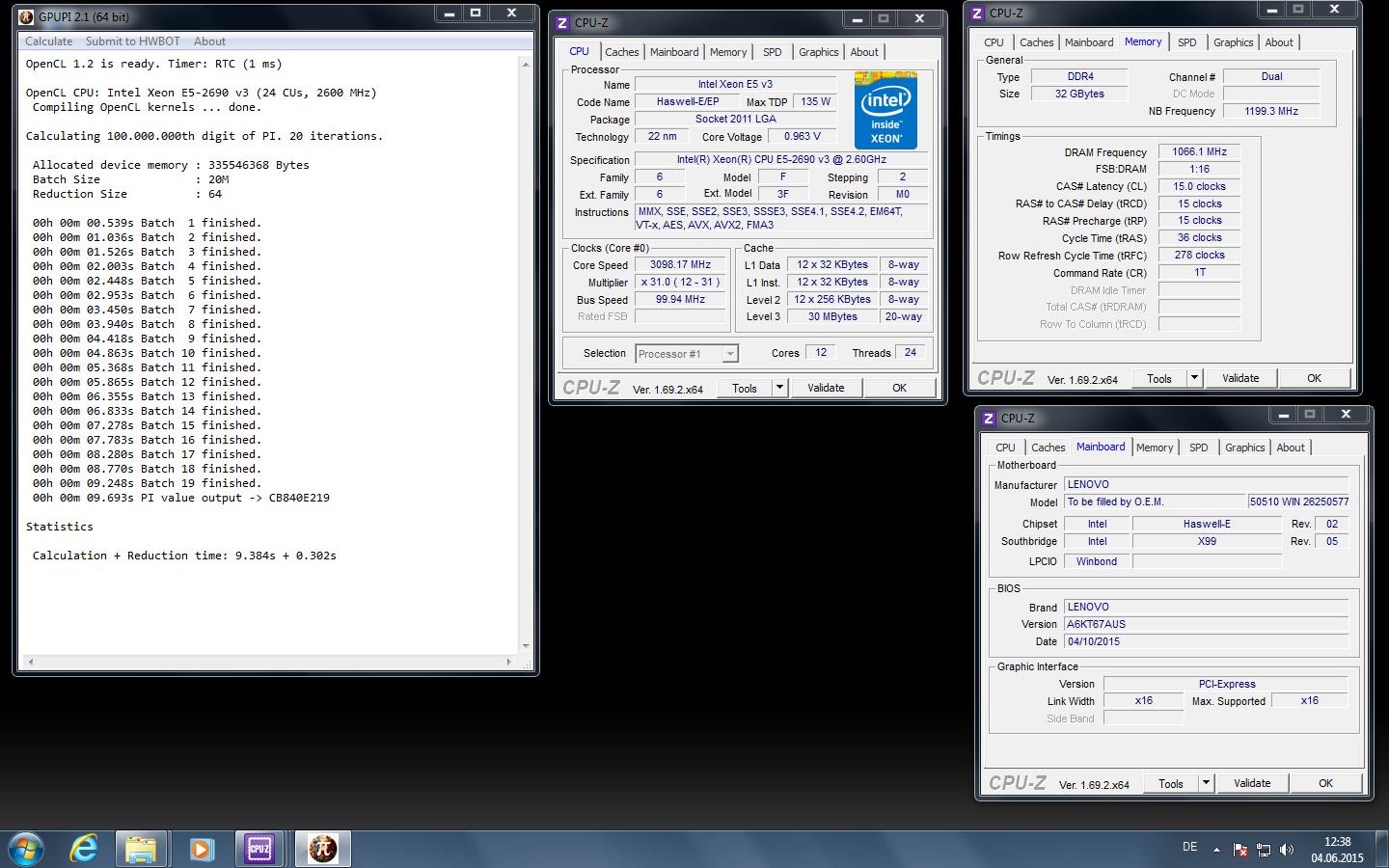Viewport: 1389px width, 868px height.
Task: Open the About menu in GPUPI
Action: click(x=209, y=41)
